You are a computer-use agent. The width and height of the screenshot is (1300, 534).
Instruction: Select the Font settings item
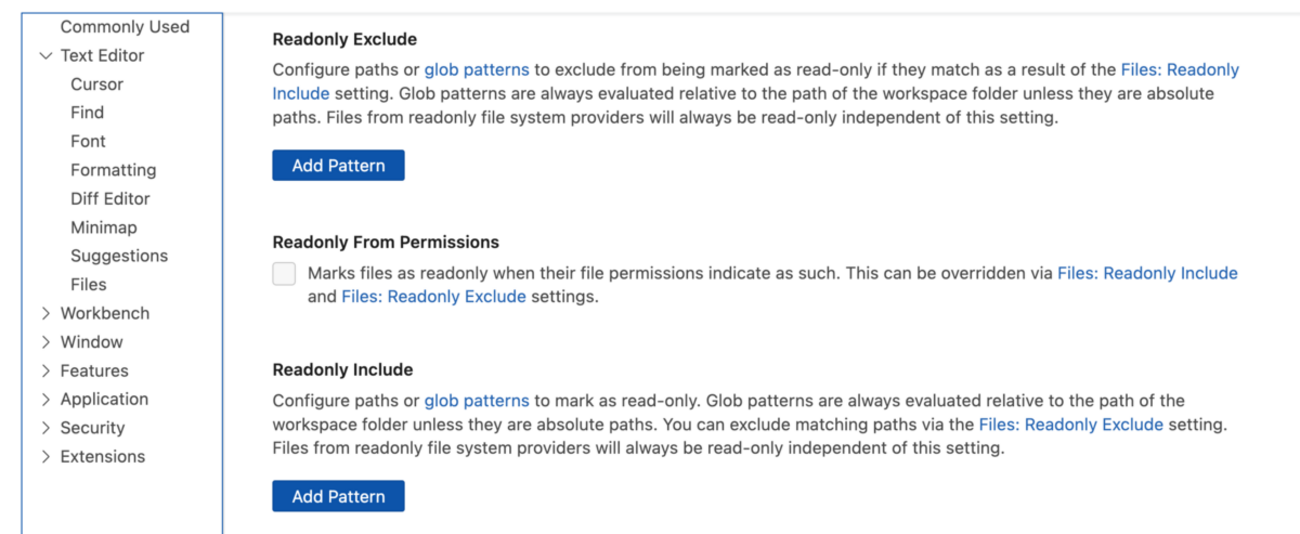pos(88,141)
